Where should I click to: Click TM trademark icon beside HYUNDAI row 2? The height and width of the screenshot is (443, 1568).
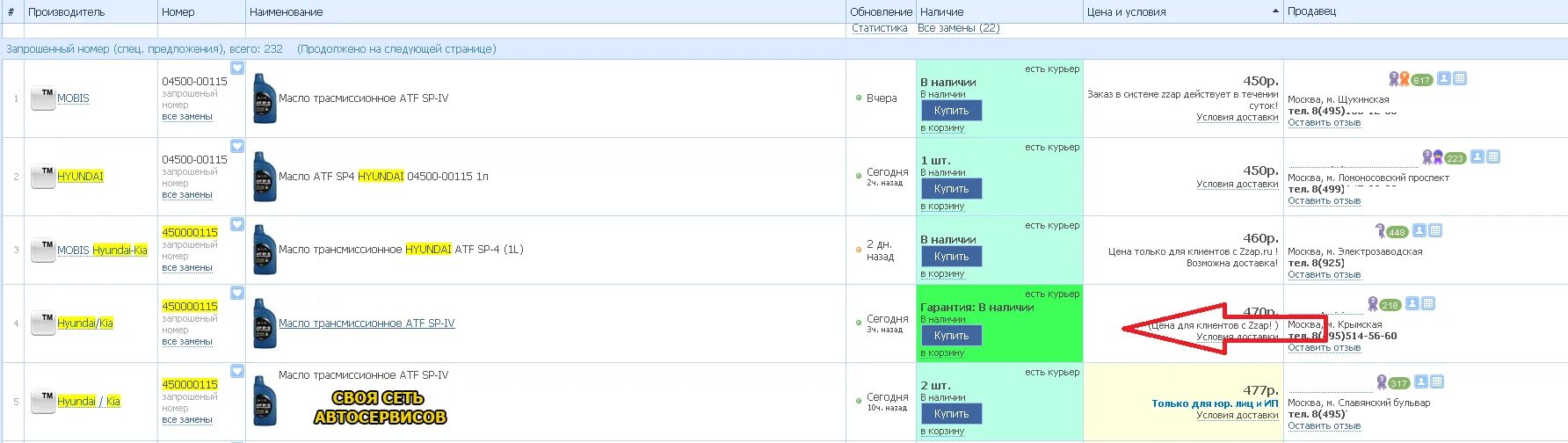[x=43, y=177]
